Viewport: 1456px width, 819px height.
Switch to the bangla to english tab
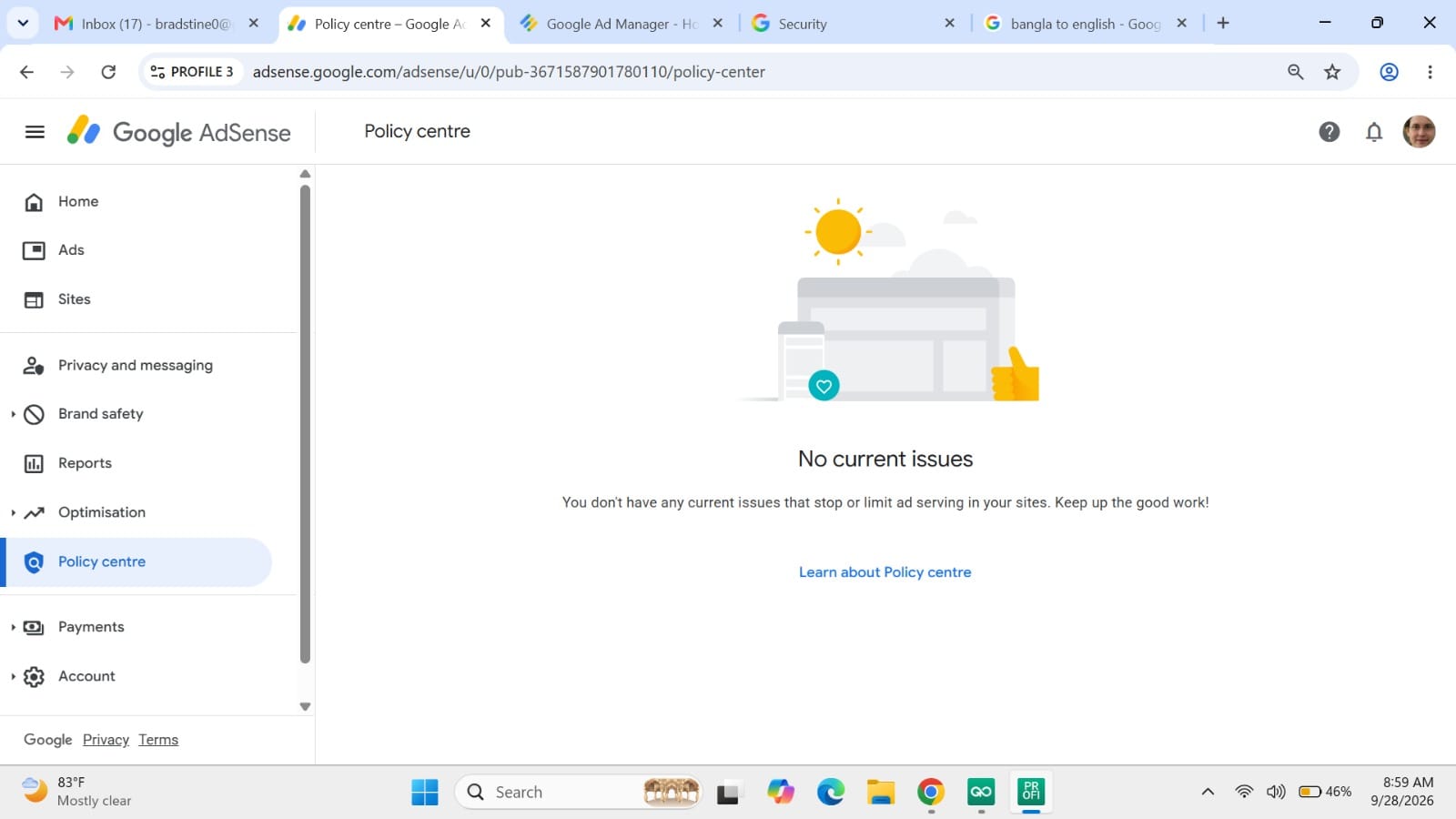[1086, 24]
